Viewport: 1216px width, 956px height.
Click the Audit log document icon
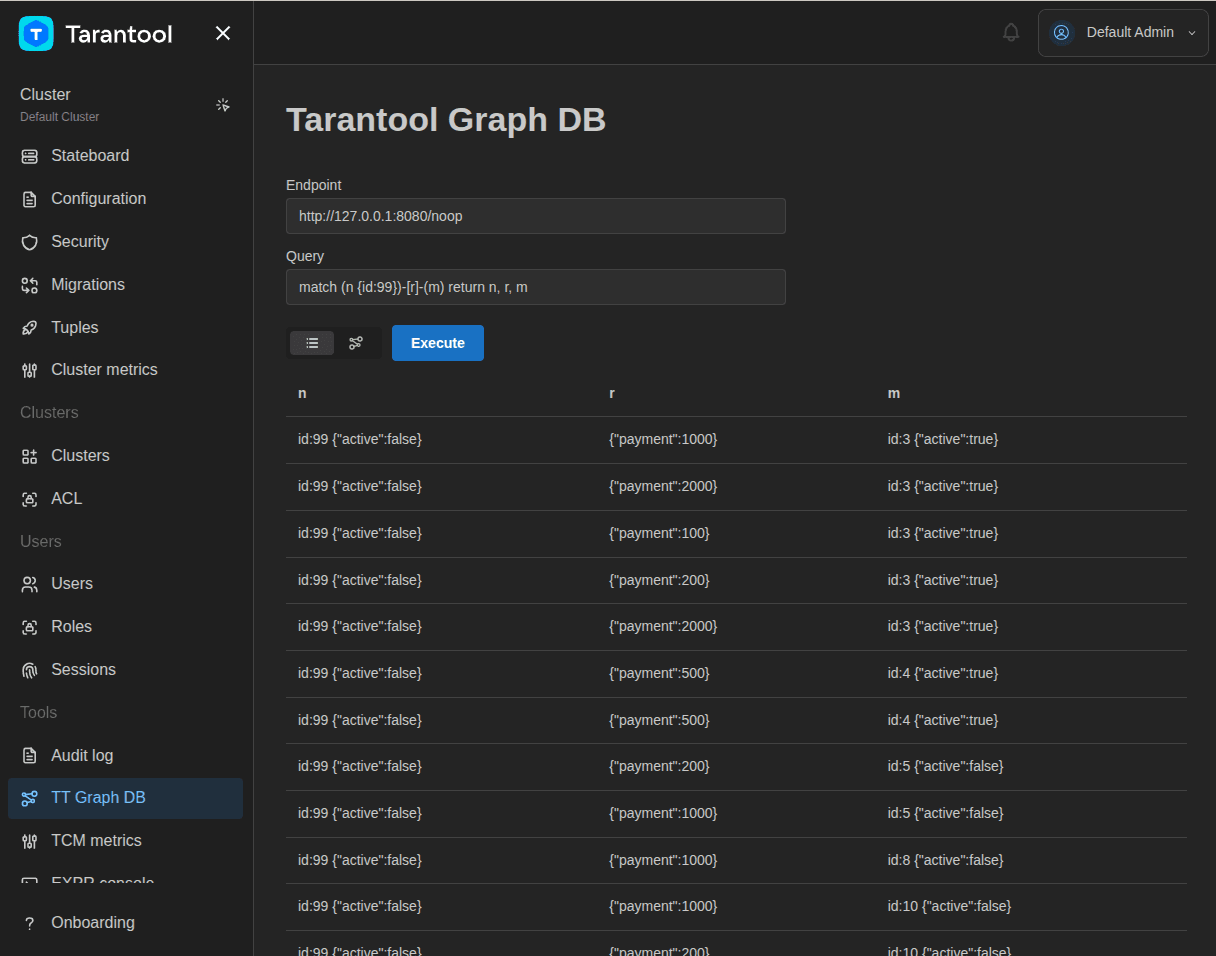click(30, 756)
